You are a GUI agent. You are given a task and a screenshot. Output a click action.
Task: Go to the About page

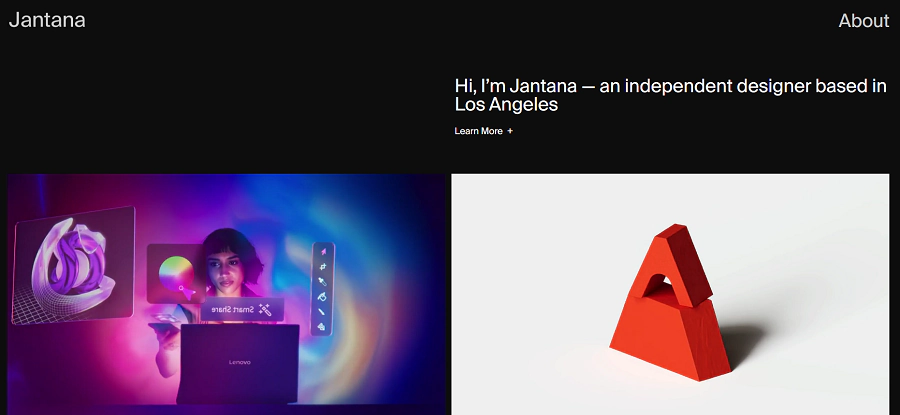coord(864,21)
